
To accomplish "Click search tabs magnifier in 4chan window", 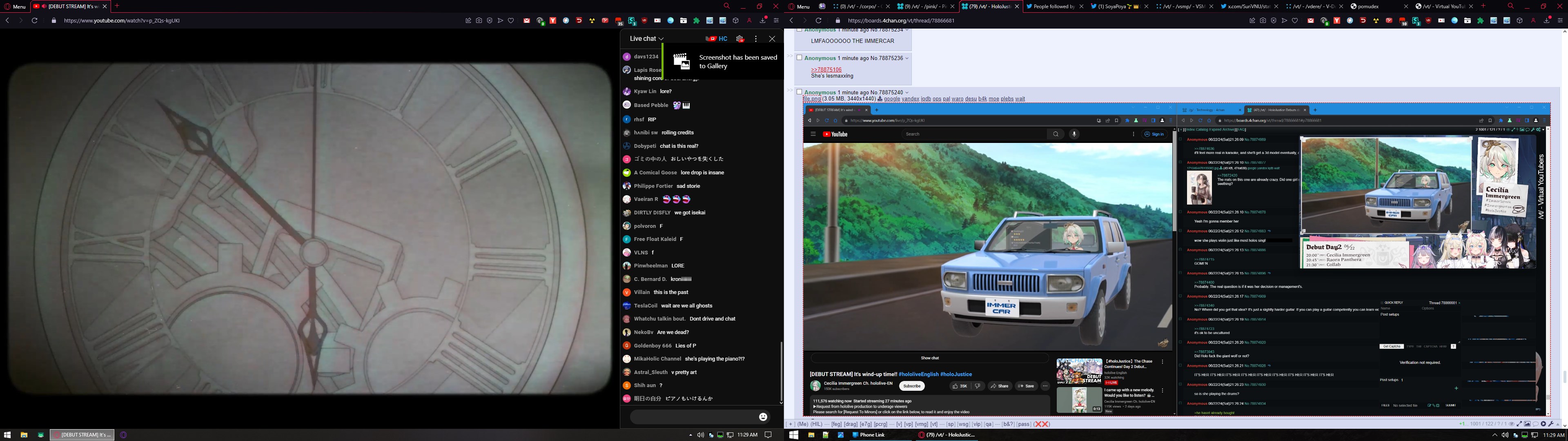I will pyautogui.click(x=1511, y=6).
